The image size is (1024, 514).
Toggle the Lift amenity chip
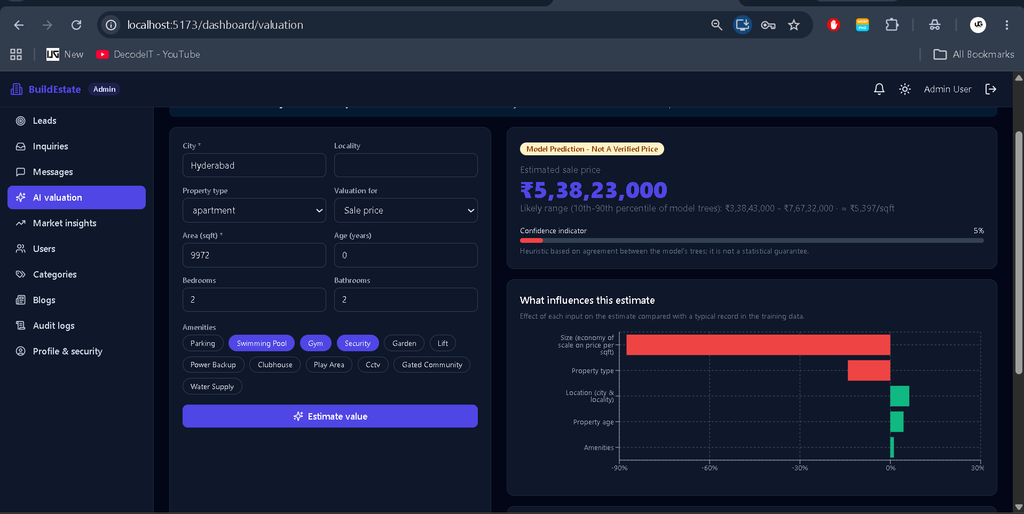[443, 343]
